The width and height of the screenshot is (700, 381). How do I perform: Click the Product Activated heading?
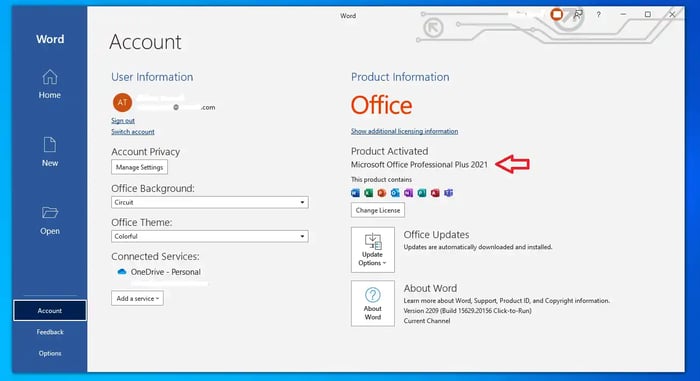[389, 151]
